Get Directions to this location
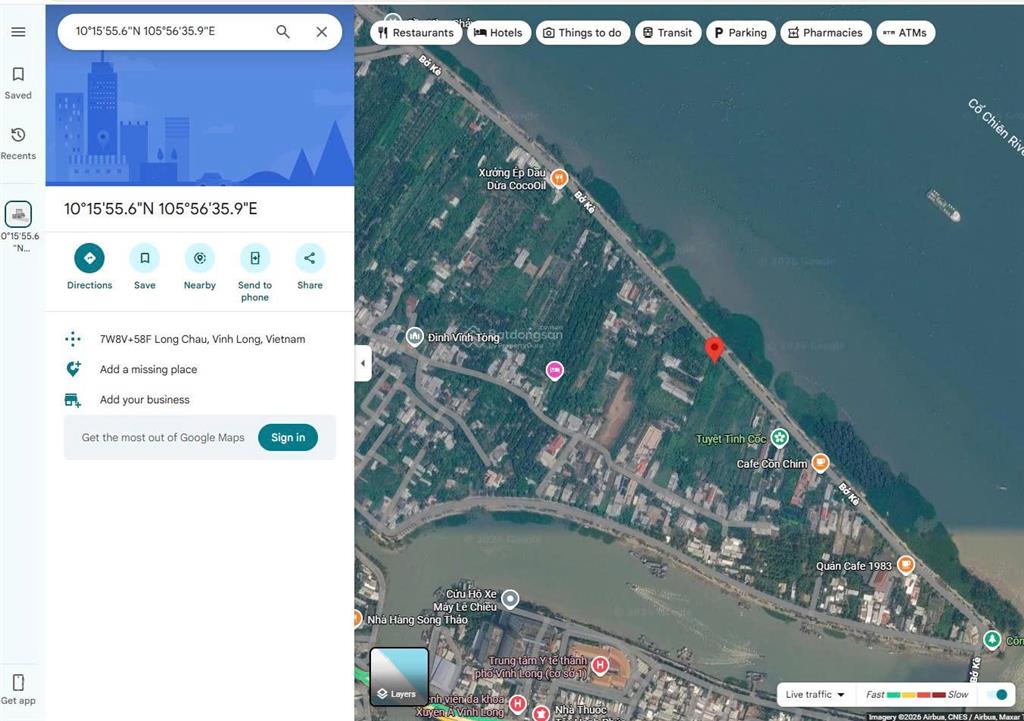Screen dimensions: 1024x721 coord(89,266)
